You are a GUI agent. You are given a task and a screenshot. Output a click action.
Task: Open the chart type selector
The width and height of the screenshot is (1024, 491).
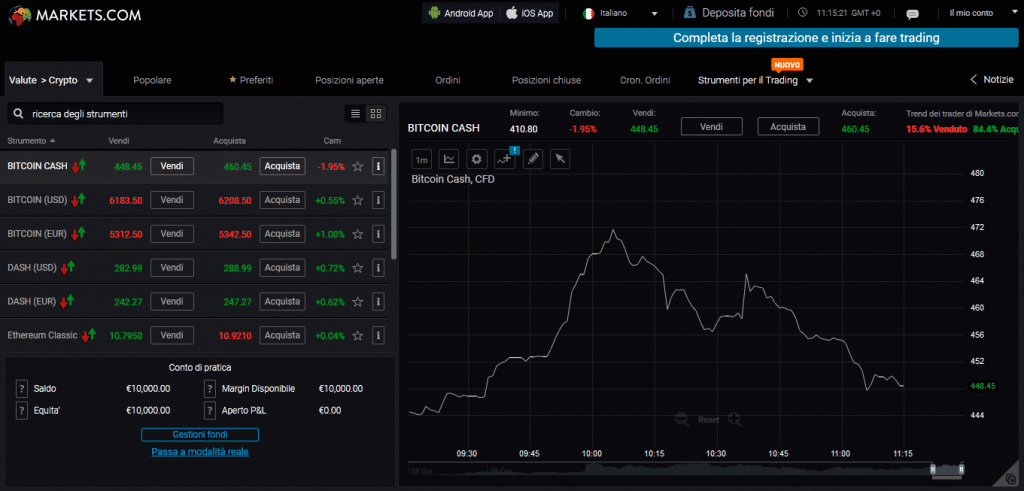pyautogui.click(x=449, y=159)
